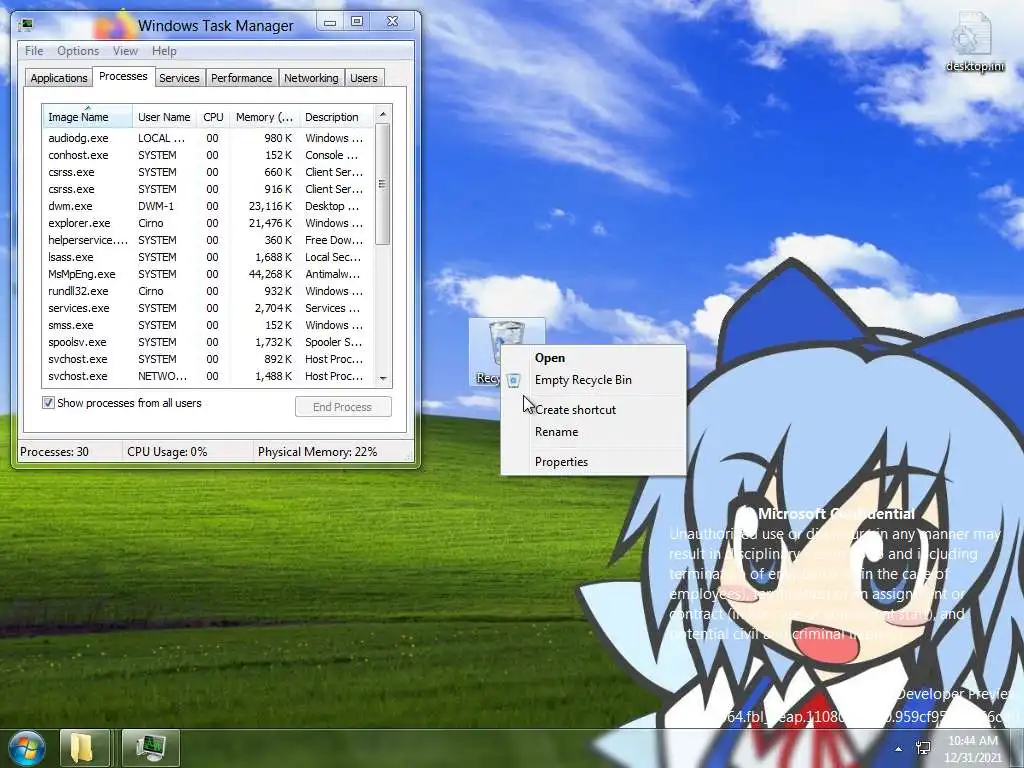Sort by Memory column header
Screen dimensions: 1024x768
264,117
